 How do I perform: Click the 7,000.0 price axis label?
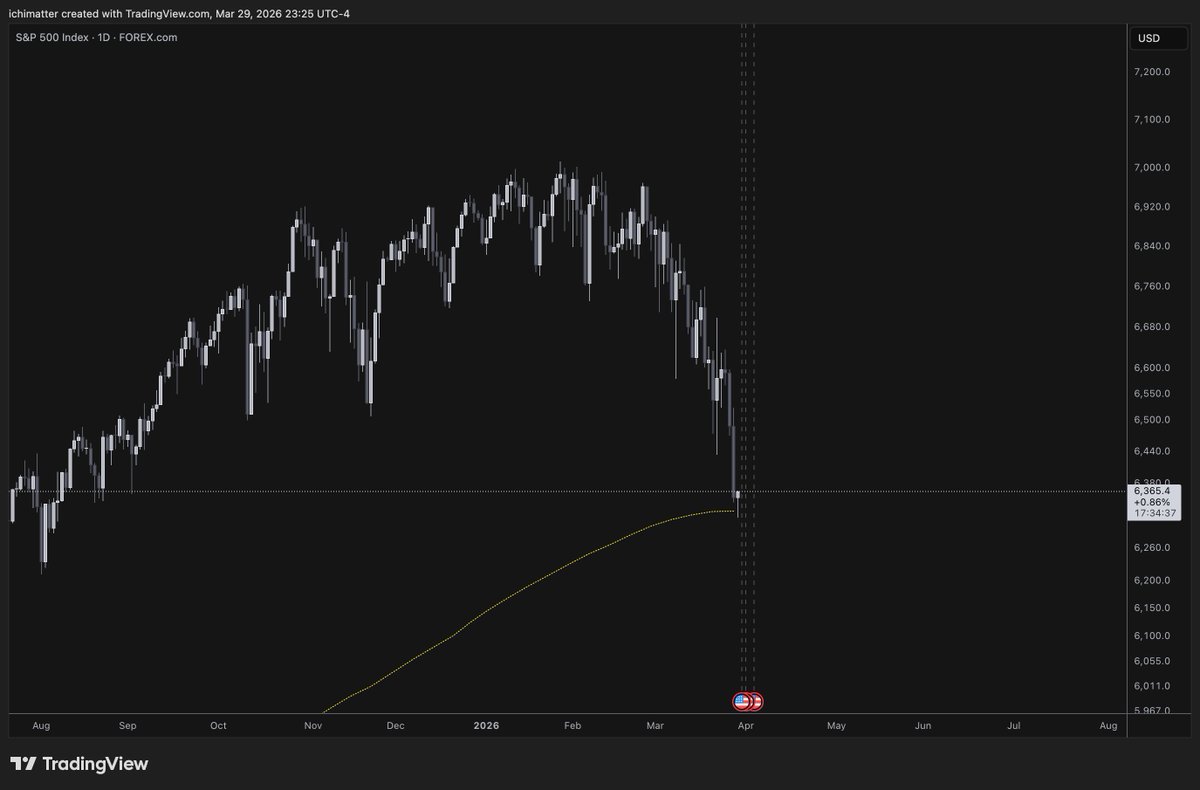click(1153, 167)
